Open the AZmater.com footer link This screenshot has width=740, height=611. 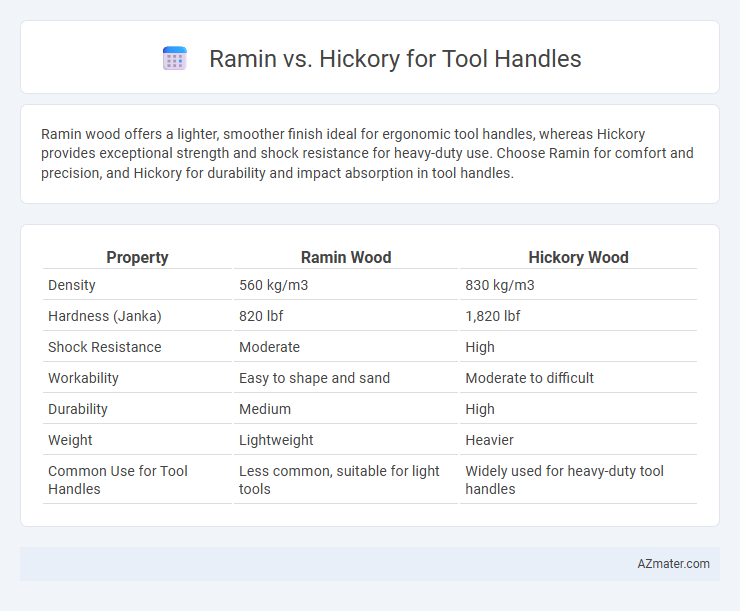click(673, 563)
